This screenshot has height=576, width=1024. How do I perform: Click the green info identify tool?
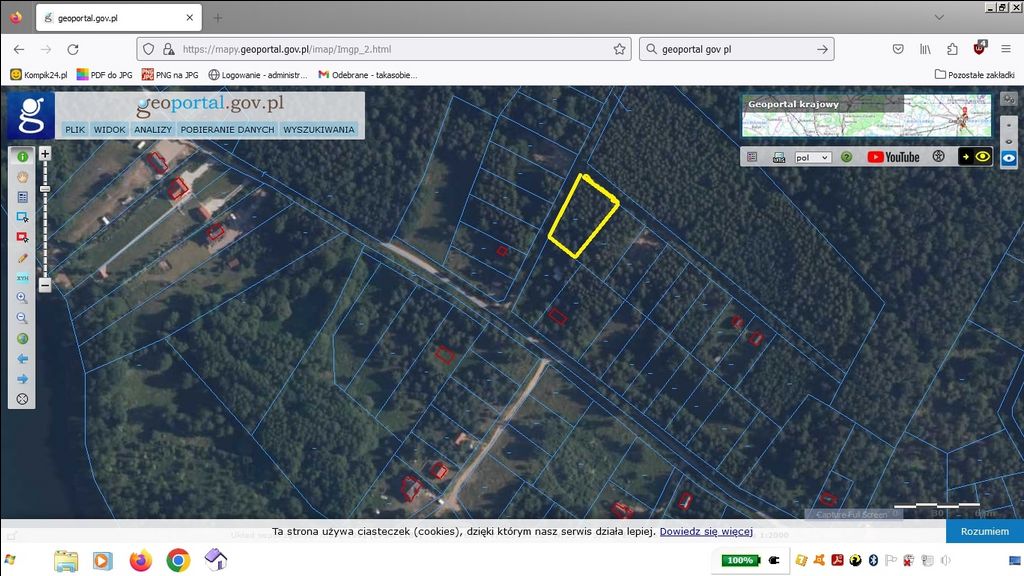coord(22,157)
